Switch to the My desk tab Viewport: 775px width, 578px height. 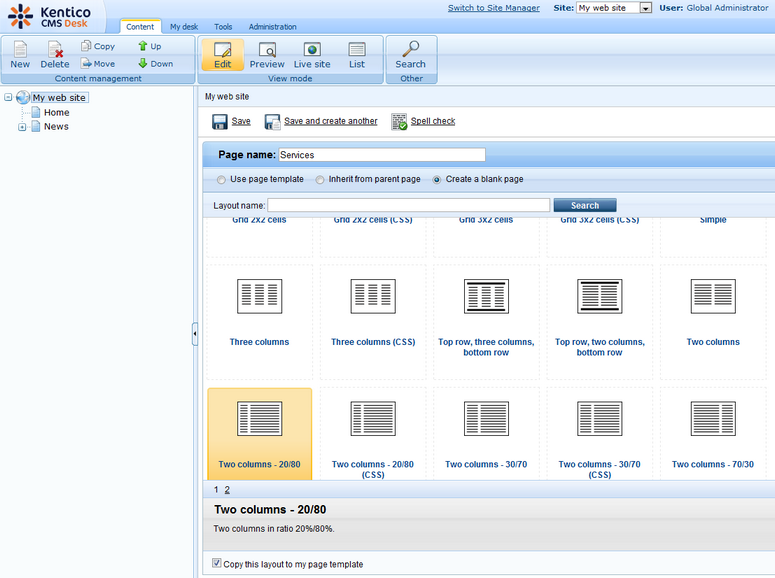tap(183, 27)
